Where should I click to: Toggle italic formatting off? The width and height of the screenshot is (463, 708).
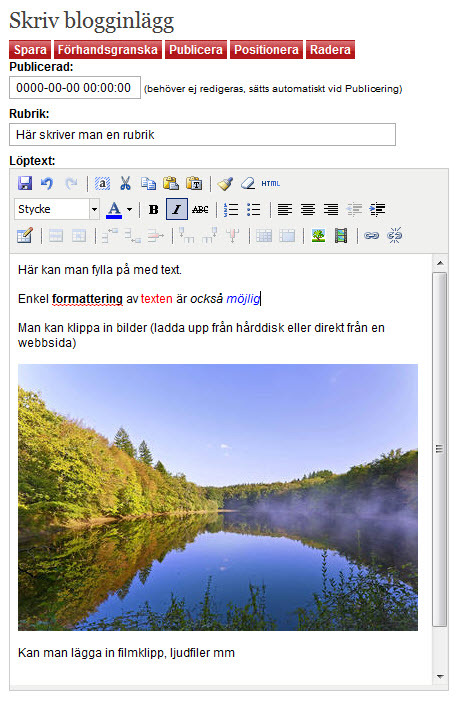177,209
